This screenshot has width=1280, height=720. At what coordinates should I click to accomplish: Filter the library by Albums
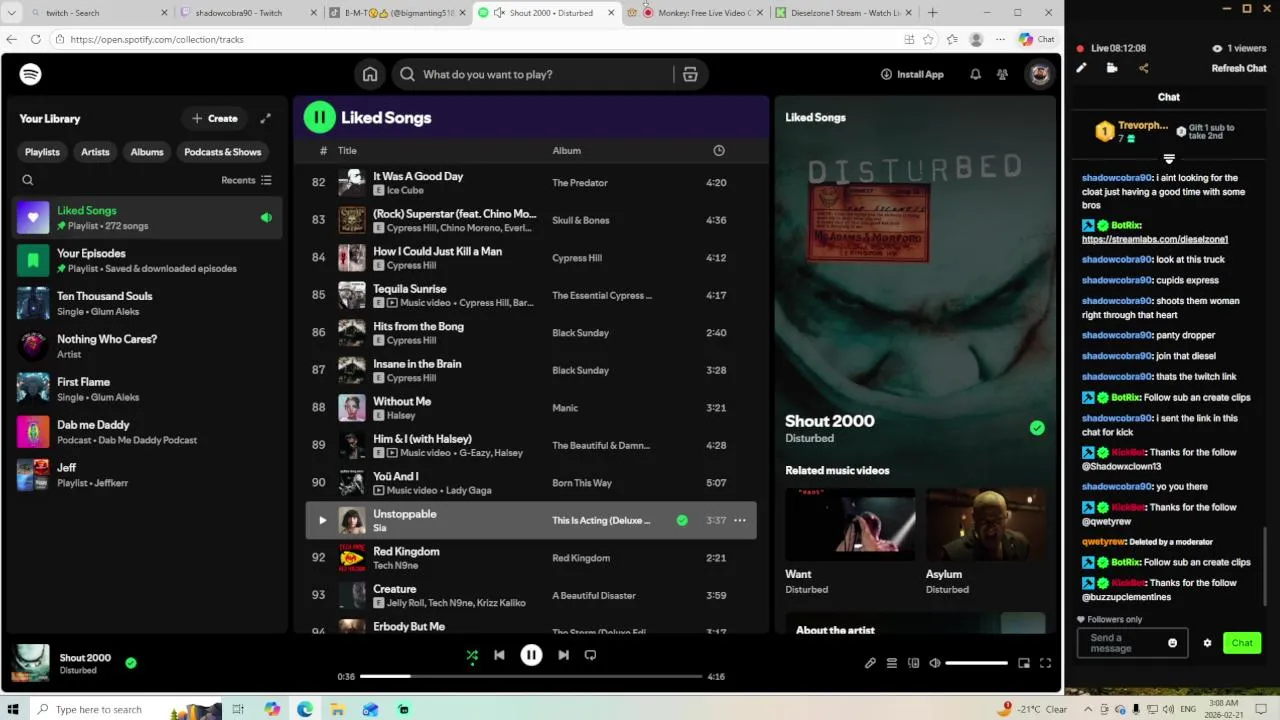point(147,152)
